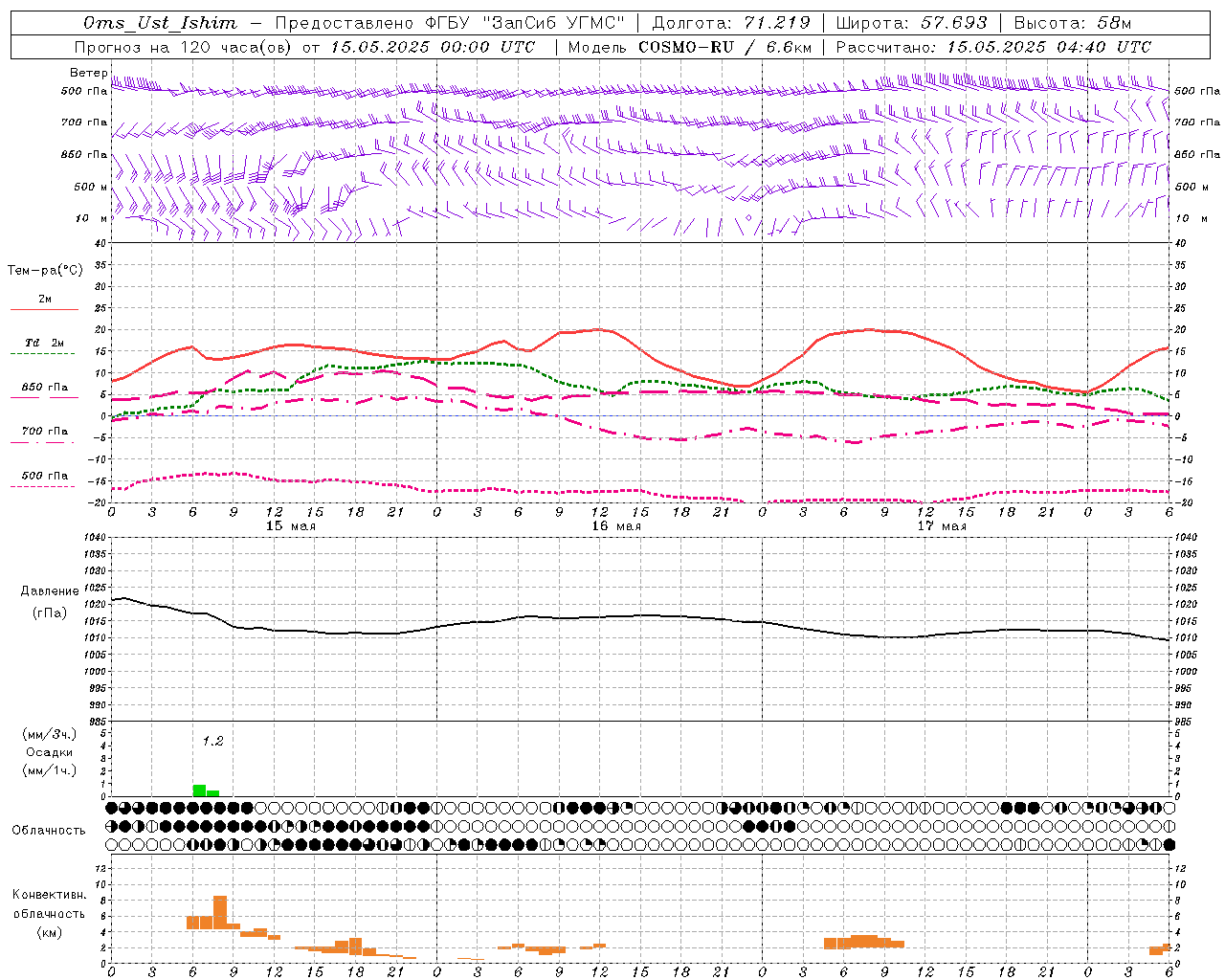
Task: Click the 'Высота: 58м' elevation text
Action: (x=1072, y=23)
